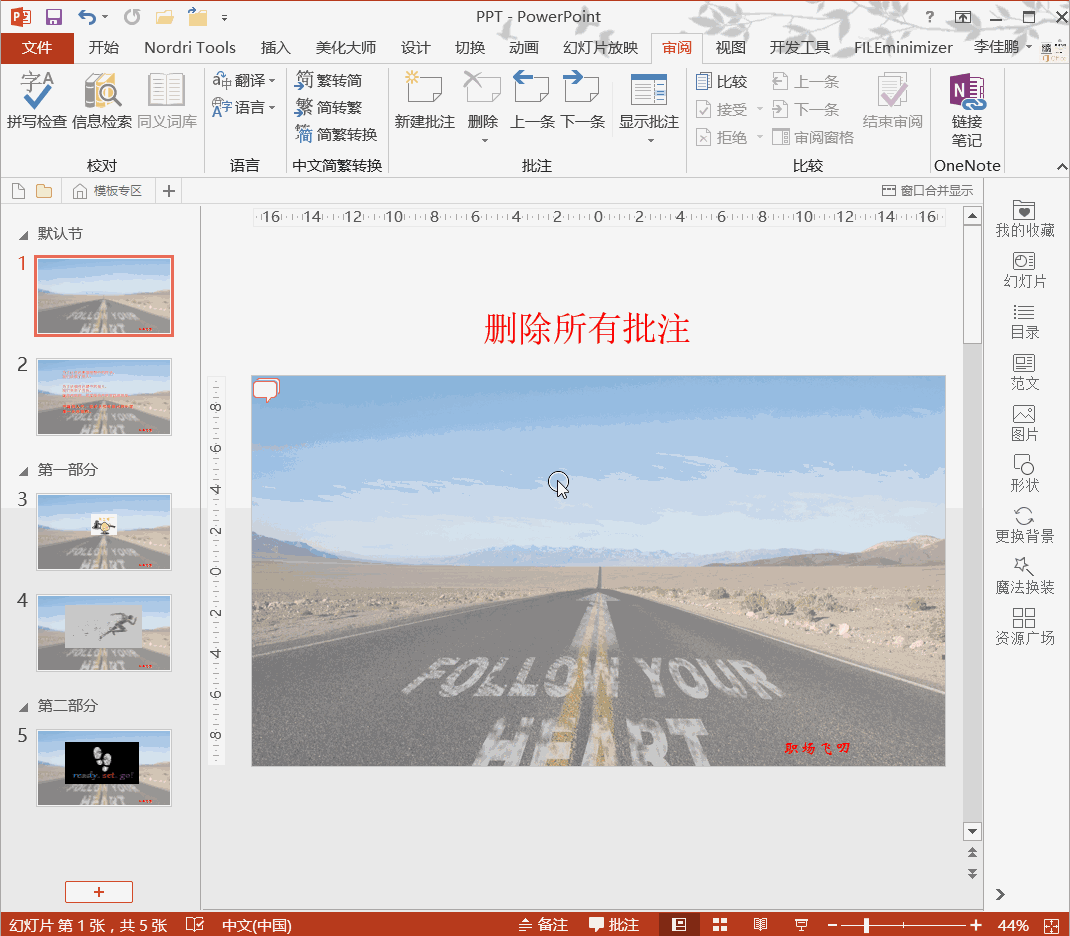Switch to the 开始 ribbon tab
This screenshot has height=936, width=1070.
(104, 47)
